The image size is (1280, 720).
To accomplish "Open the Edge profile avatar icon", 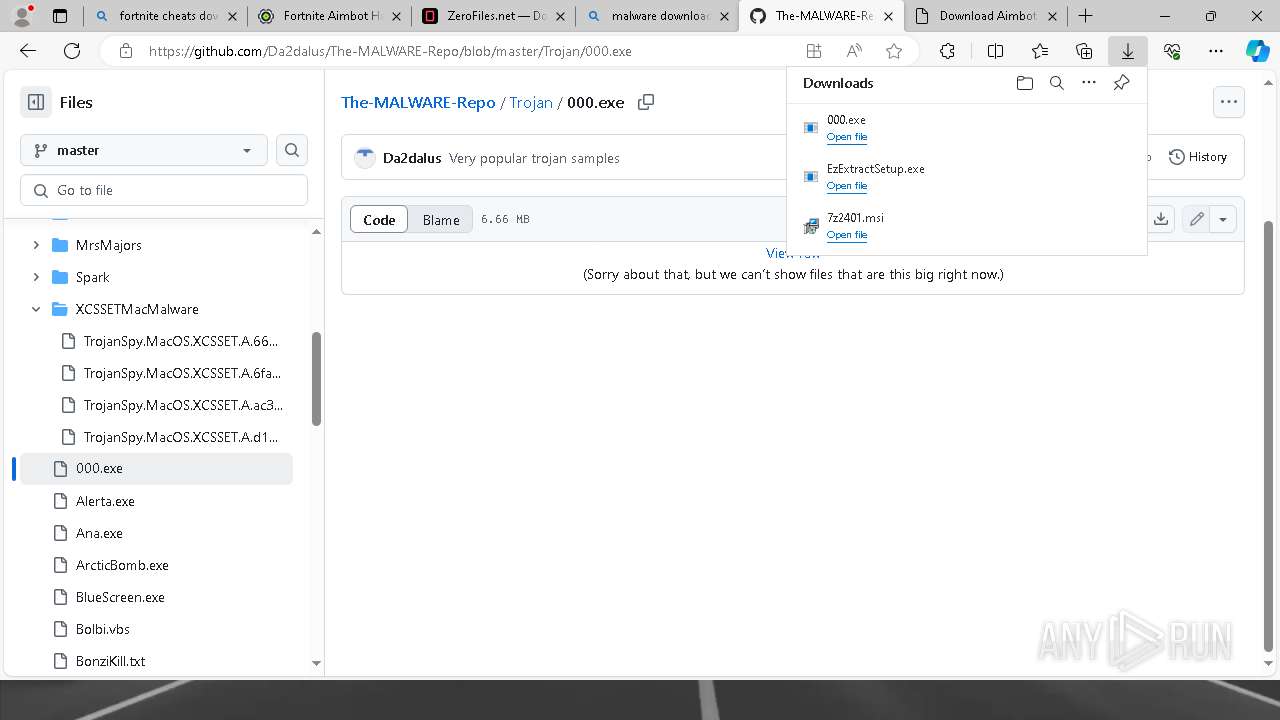I will point(22,15).
